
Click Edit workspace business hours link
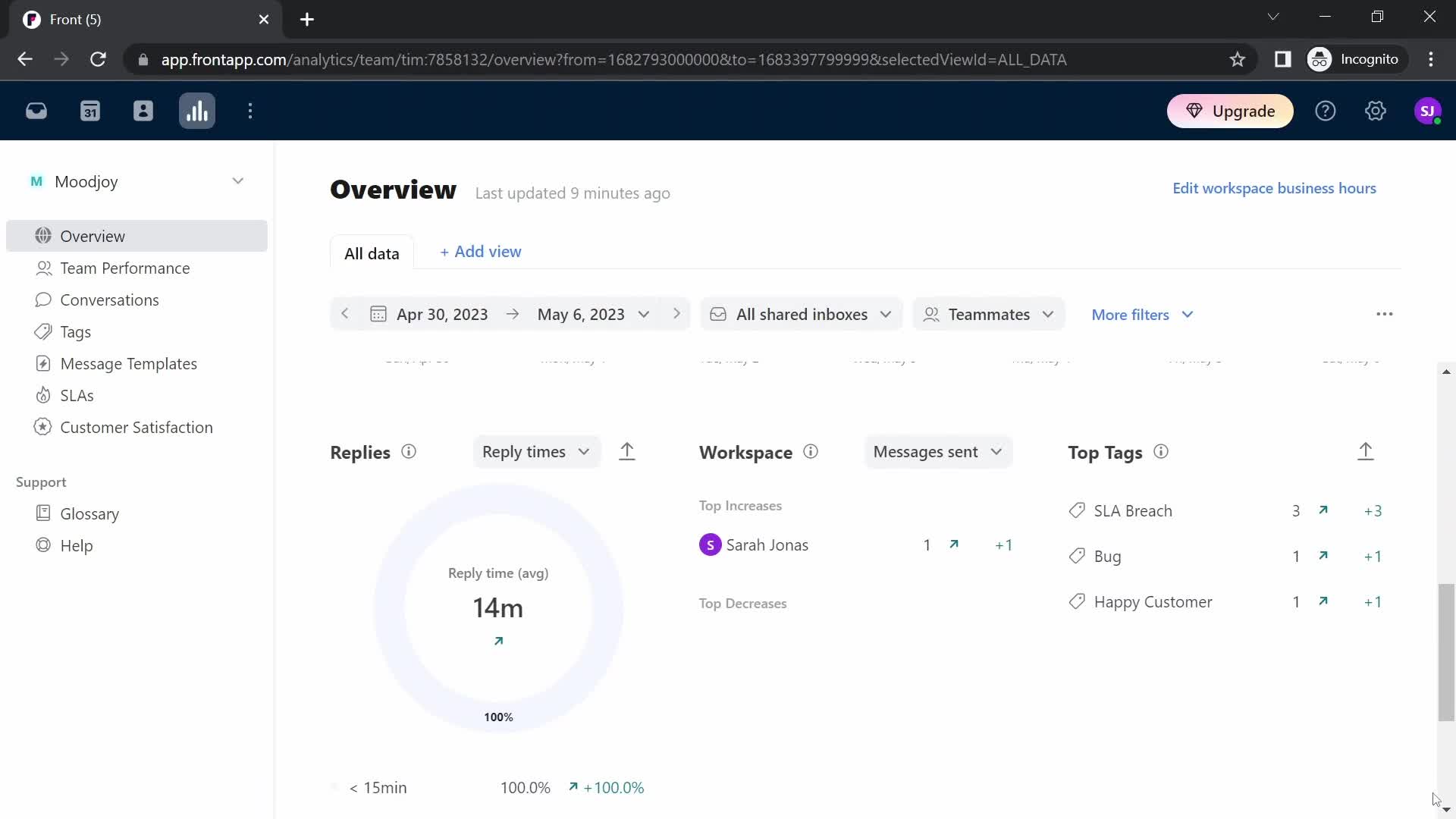click(1274, 188)
